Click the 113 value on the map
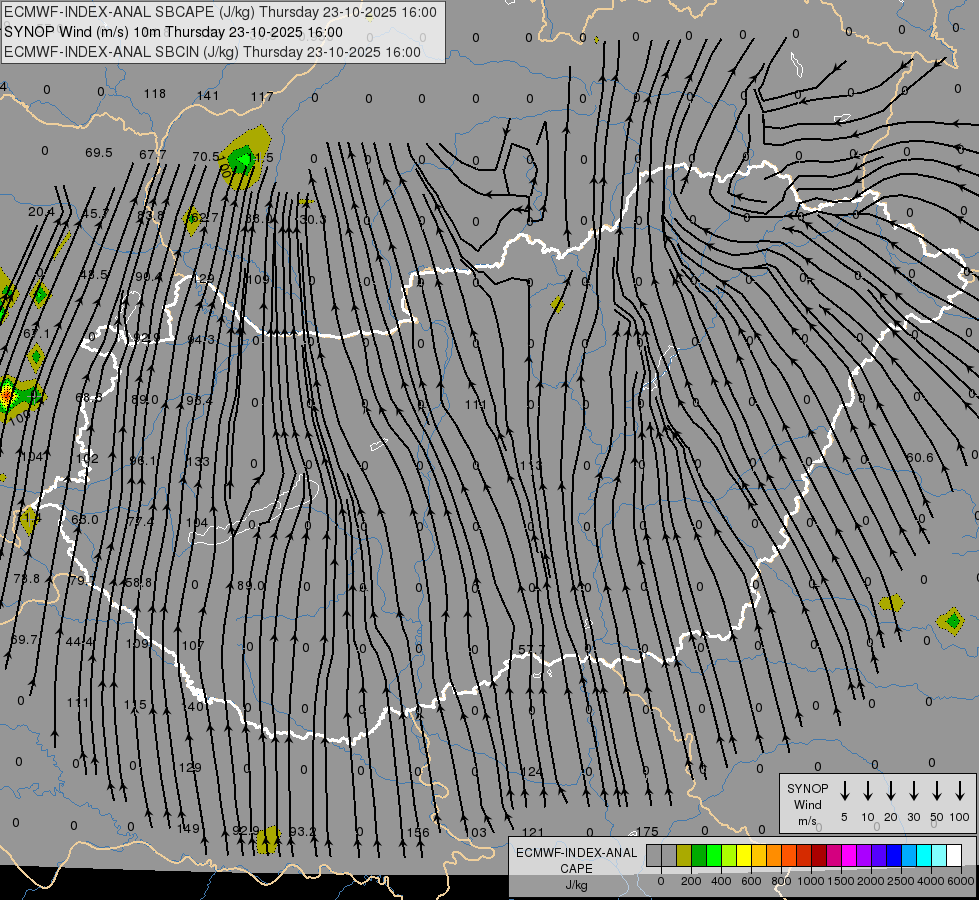 point(531,465)
